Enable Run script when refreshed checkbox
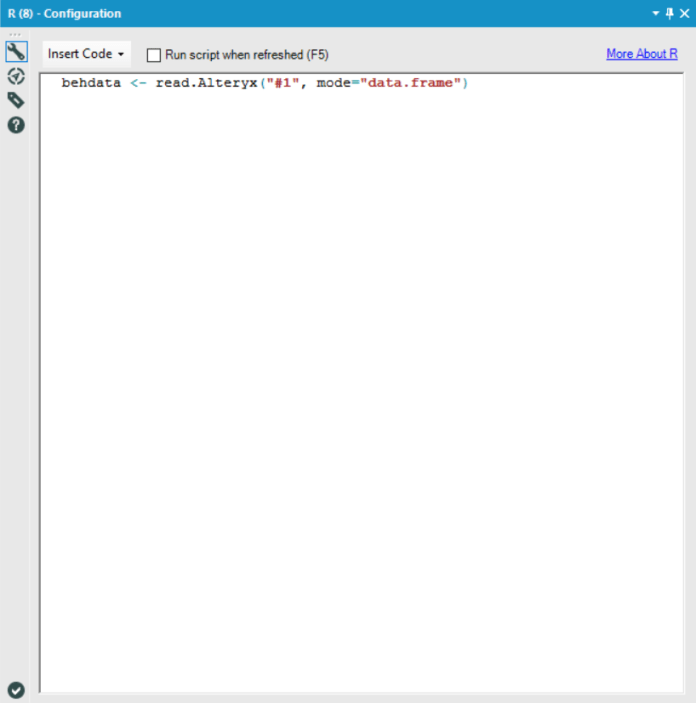696x703 pixels. coord(154,55)
